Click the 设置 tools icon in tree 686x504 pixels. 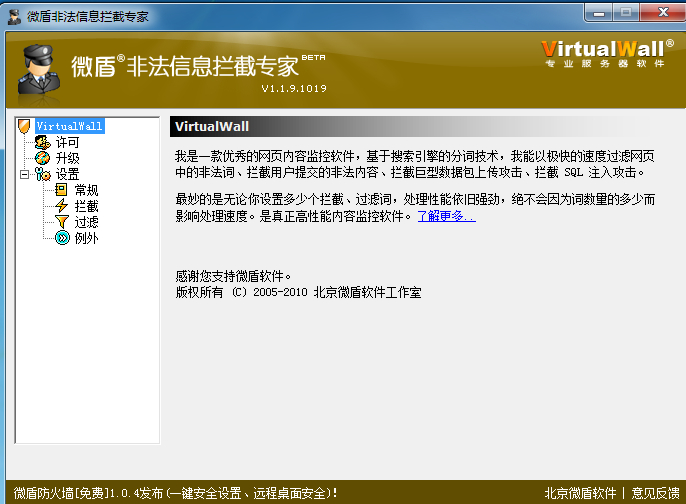42,174
